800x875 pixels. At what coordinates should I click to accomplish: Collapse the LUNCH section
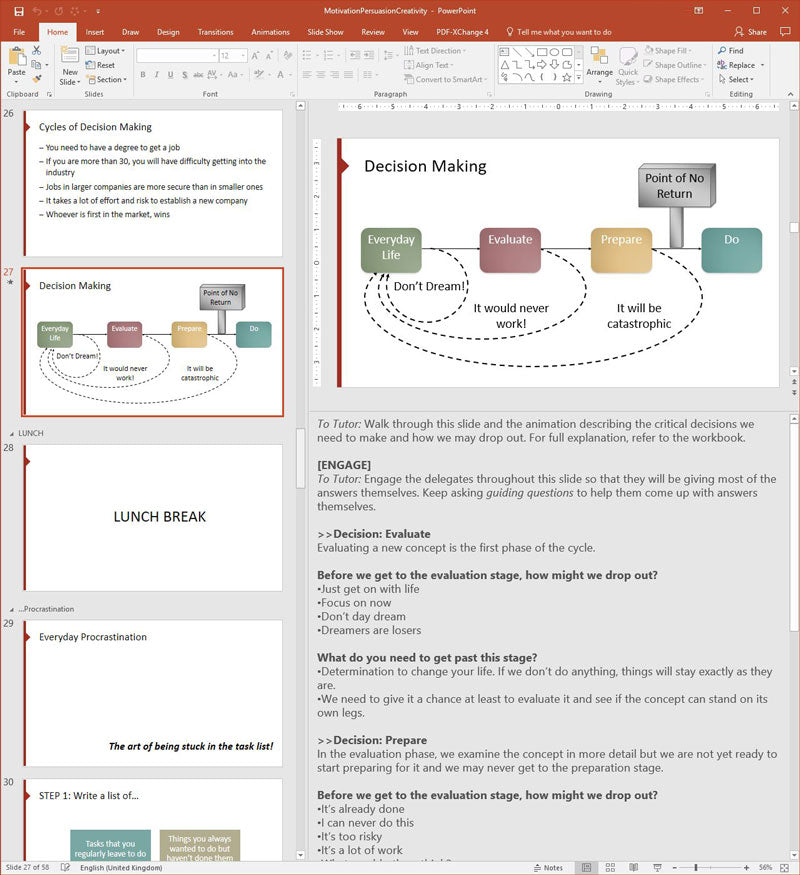[x=12, y=434]
